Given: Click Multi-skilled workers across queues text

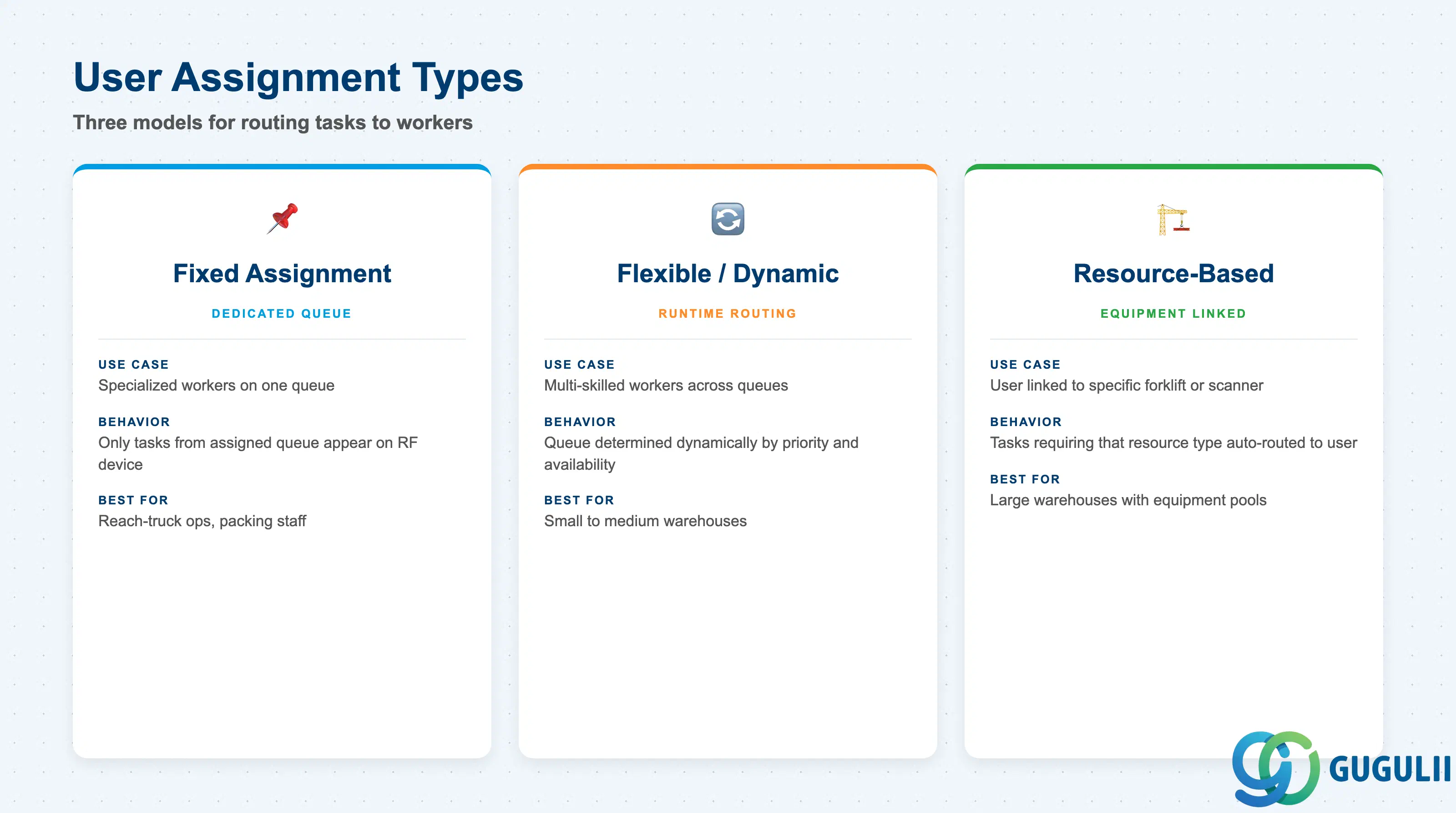Looking at the screenshot, I should tap(666, 386).
